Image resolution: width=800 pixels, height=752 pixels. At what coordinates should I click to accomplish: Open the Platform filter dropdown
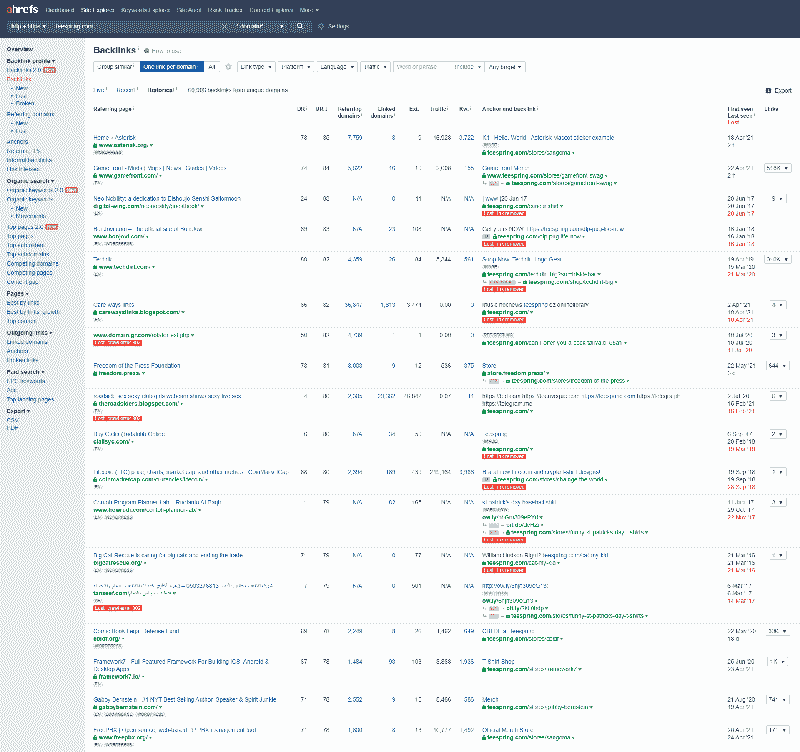tap(295, 67)
